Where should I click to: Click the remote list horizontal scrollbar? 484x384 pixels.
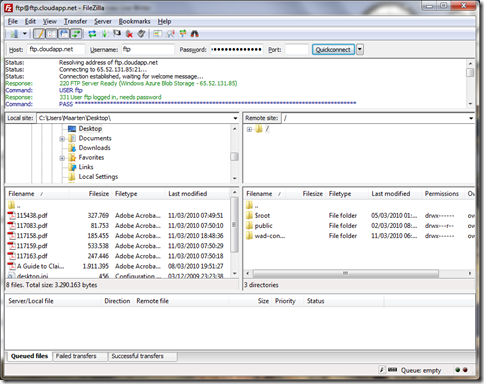tap(346, 273)
